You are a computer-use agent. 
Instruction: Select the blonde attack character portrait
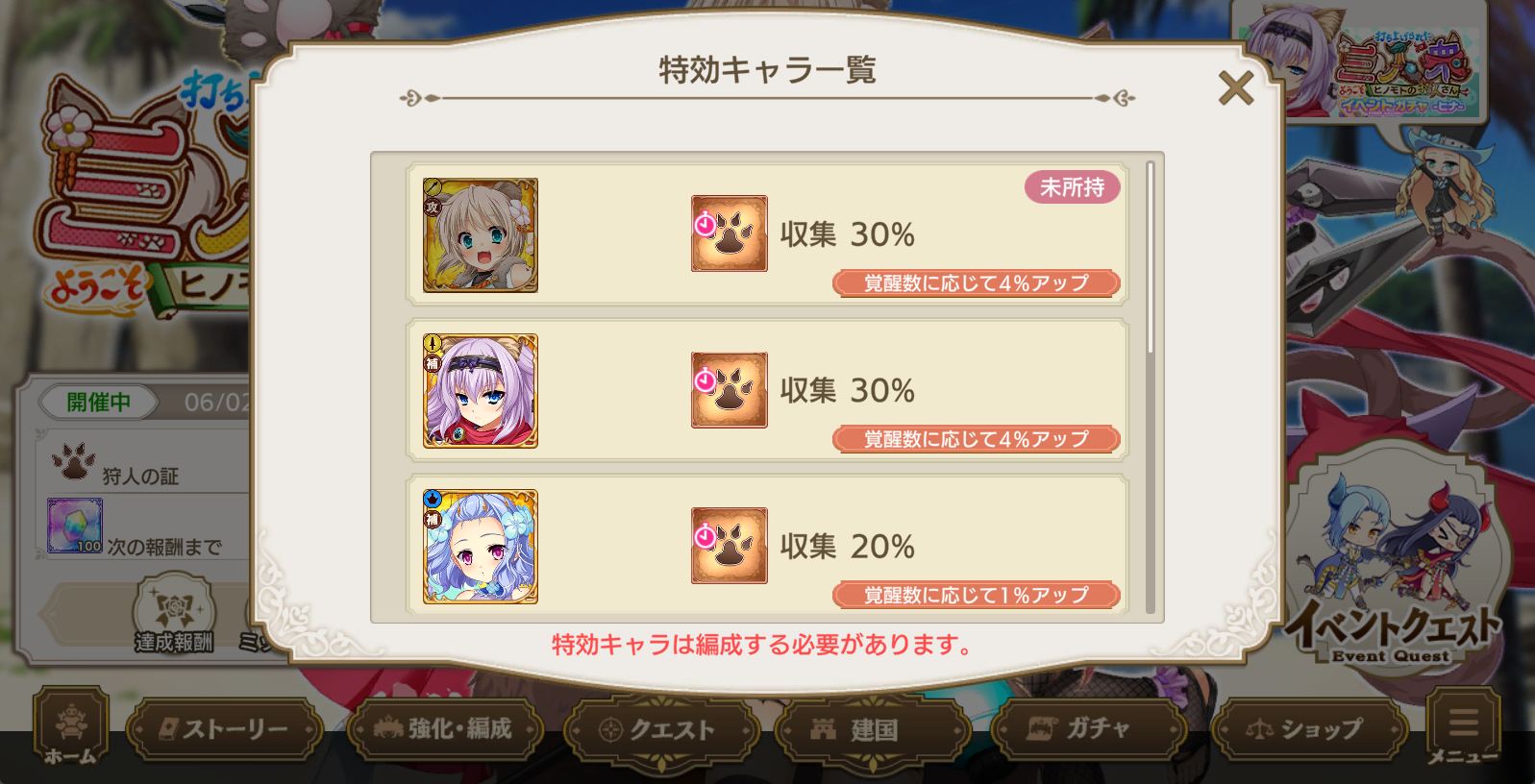point(481,235)
